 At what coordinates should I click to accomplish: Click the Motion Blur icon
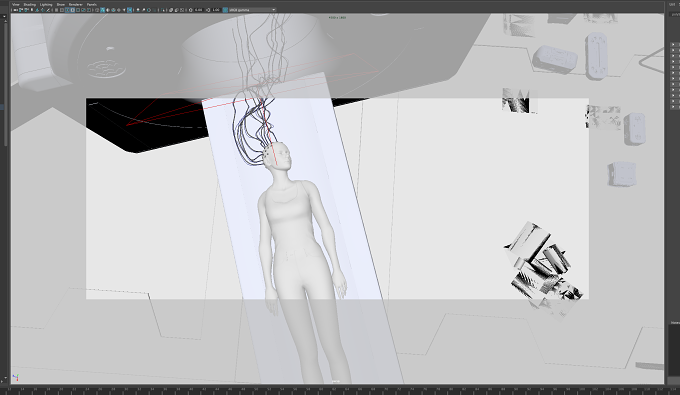(144, 10)
